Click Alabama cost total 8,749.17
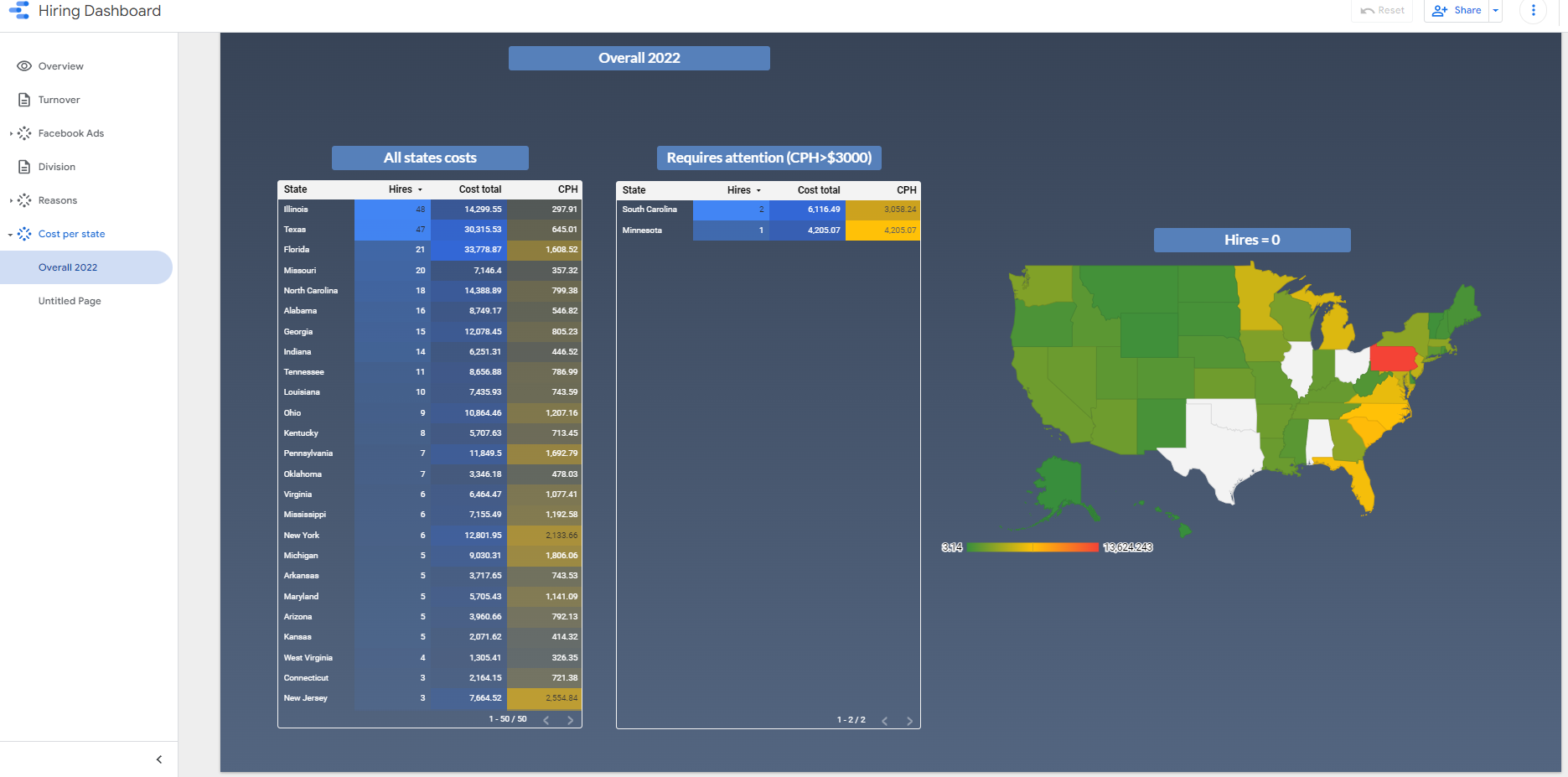 (x=468, y=311)
